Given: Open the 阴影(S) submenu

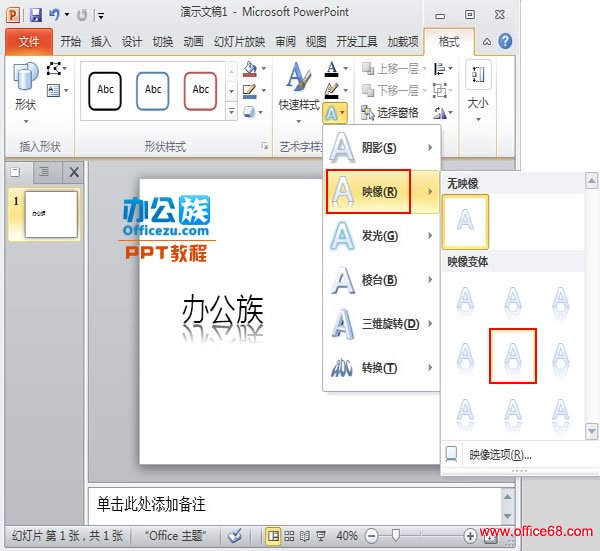Looking at the screenshot, I should pyautogui.click(x=382, y=147).
